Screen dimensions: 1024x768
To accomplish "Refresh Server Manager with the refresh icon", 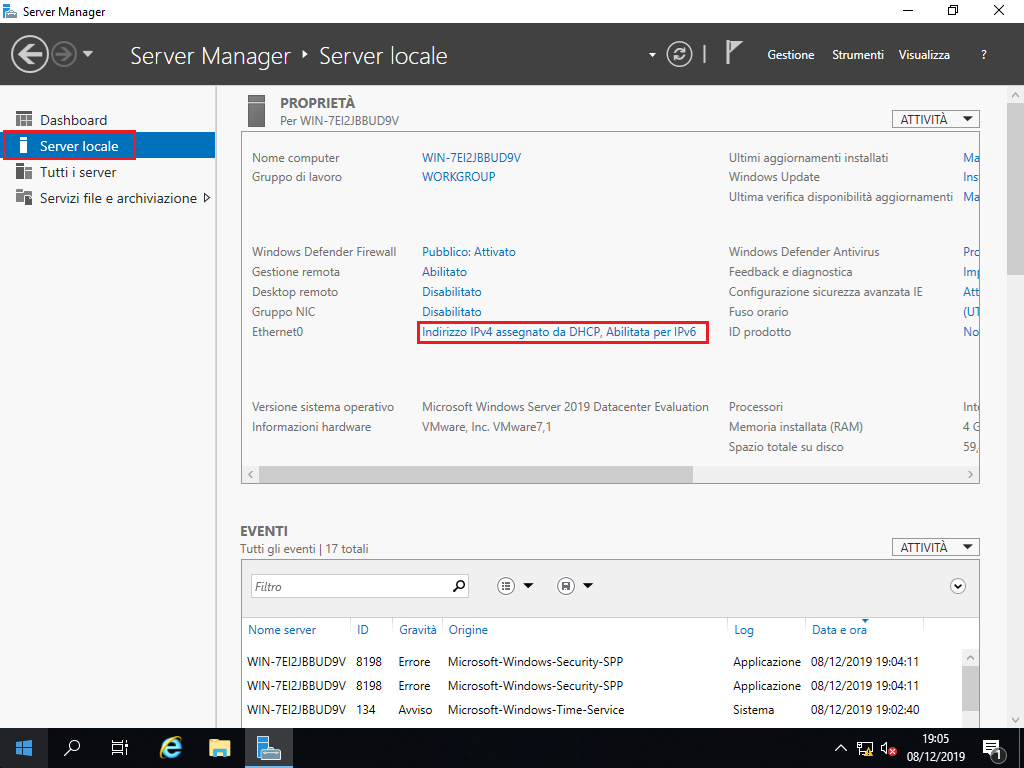I will point(679,54).
